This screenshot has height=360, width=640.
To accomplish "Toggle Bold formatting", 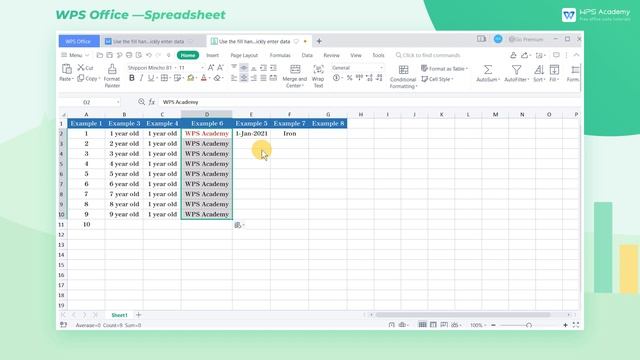I will pos(131,78).
